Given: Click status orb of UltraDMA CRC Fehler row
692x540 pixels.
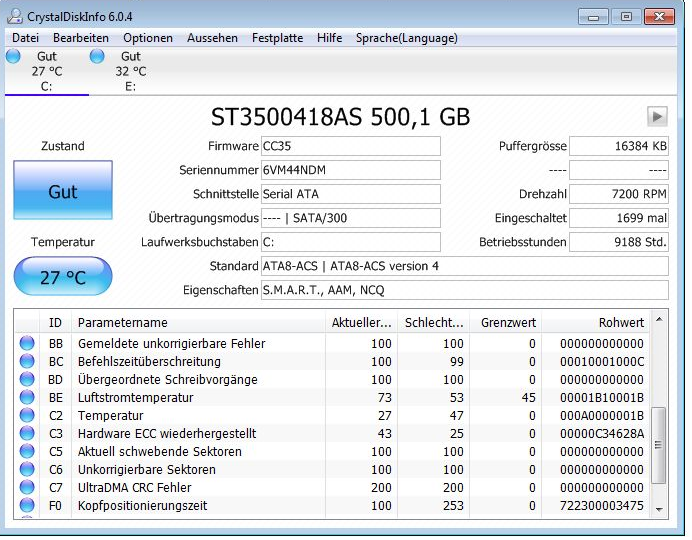Looking at the screenshot, I should tap(27, 488).
